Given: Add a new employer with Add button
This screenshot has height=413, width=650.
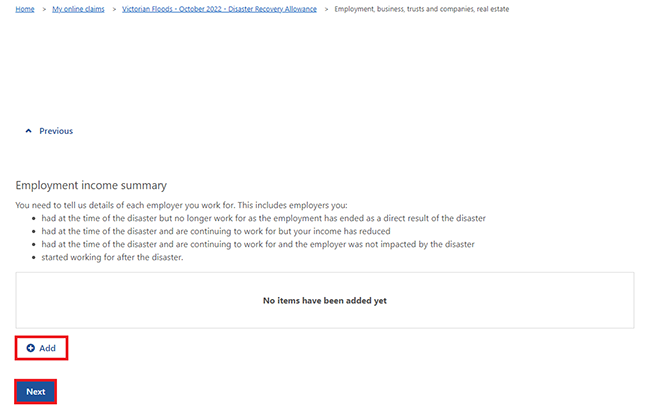Looking at the screenshot, I should [x=41, y=348].
